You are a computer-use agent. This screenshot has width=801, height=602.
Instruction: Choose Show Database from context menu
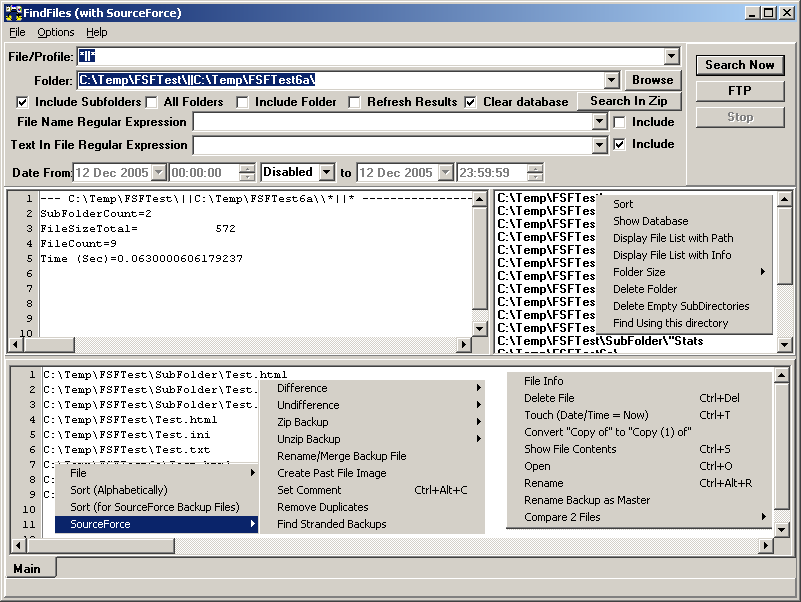pyautogui.click(x=685, y=221)
